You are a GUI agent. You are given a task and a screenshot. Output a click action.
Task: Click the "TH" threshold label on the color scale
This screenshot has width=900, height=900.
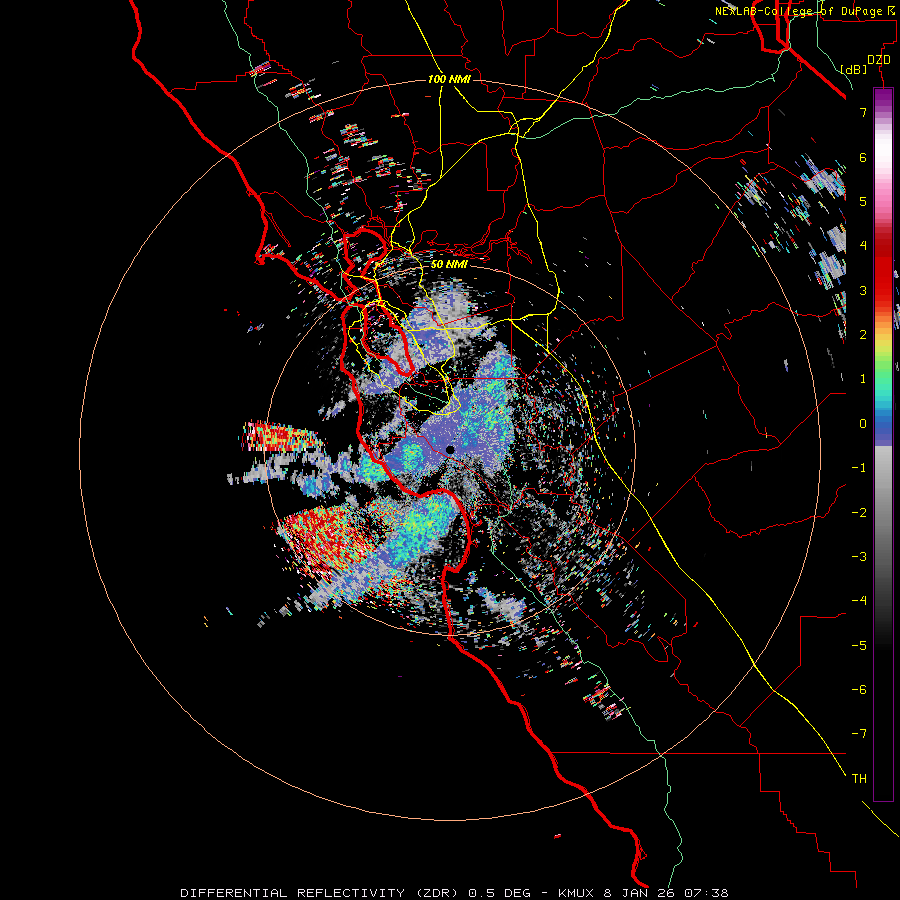click(x=859, y=779)
